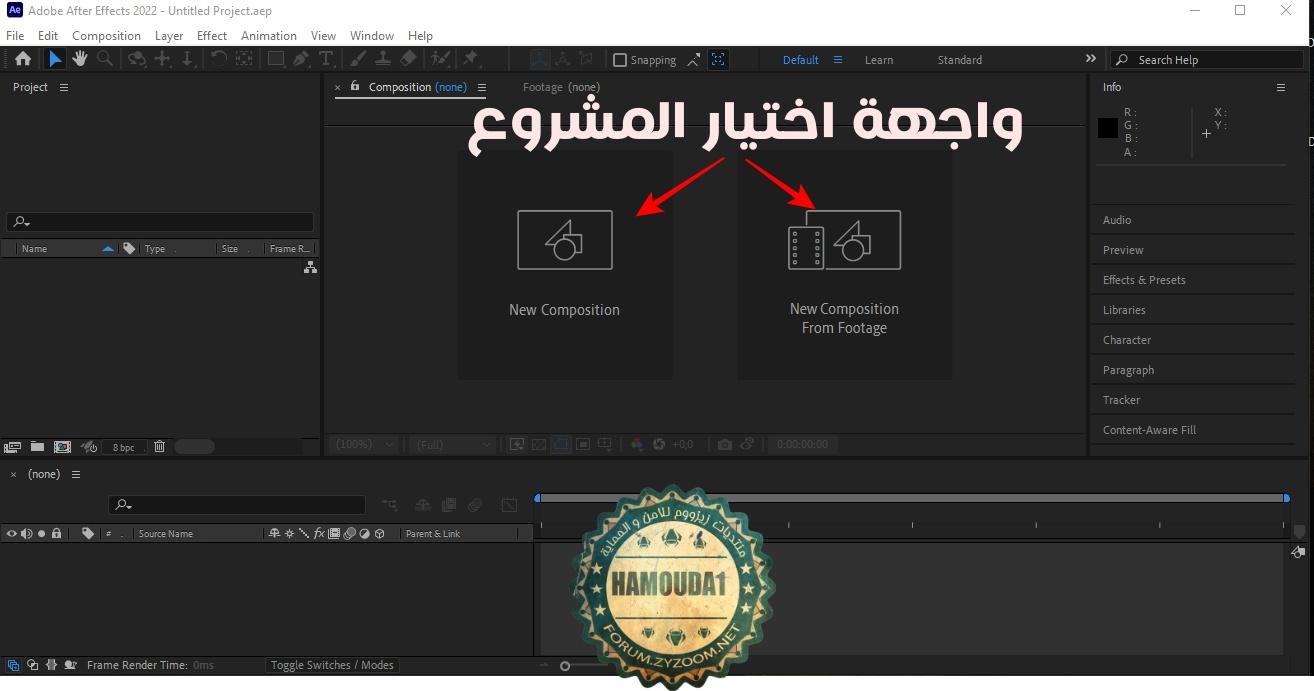Open the File menu
The width and height of the screenshot is (1314, 691).
pyautogui.click(x=15, y=35)
